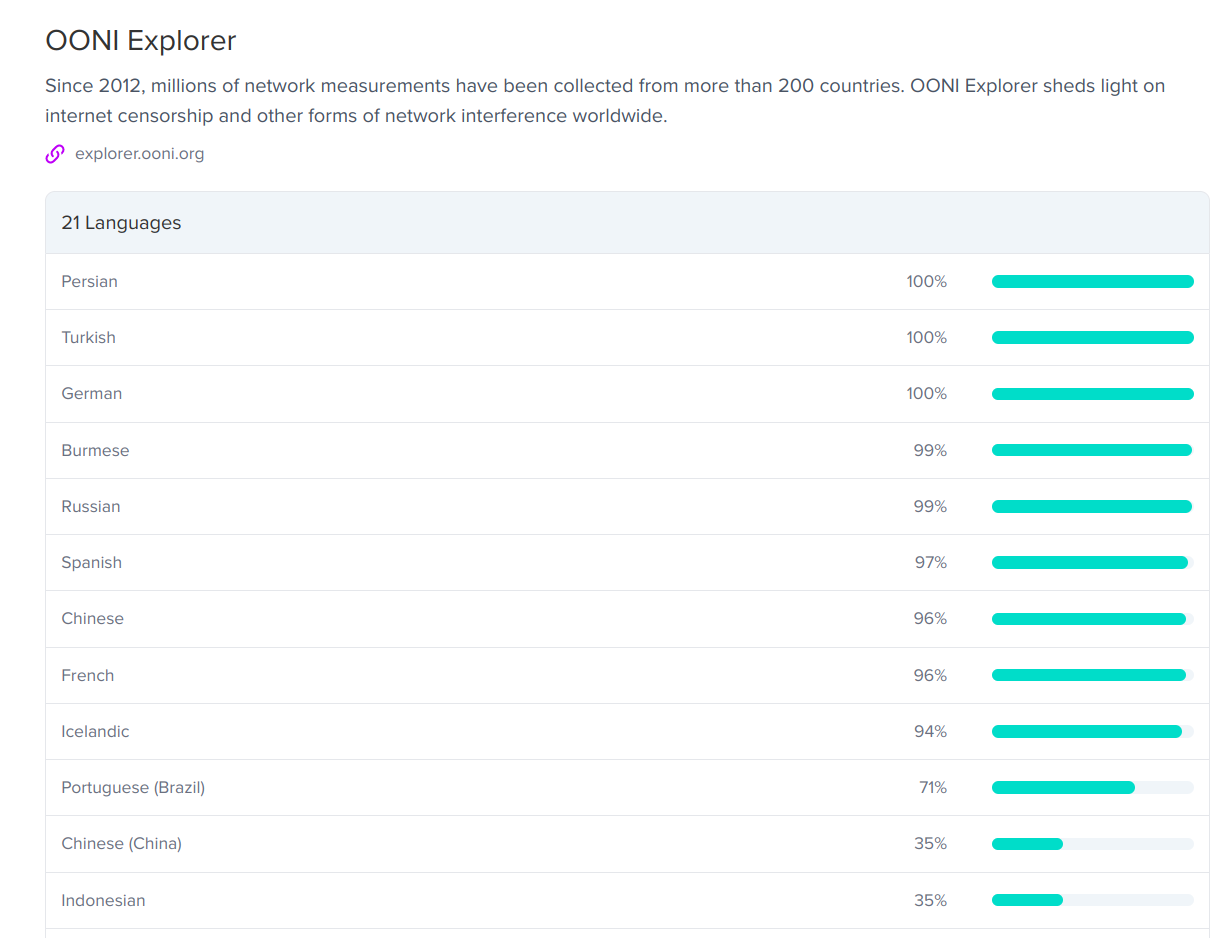Open the Turkish language entry

pos(88,338)
